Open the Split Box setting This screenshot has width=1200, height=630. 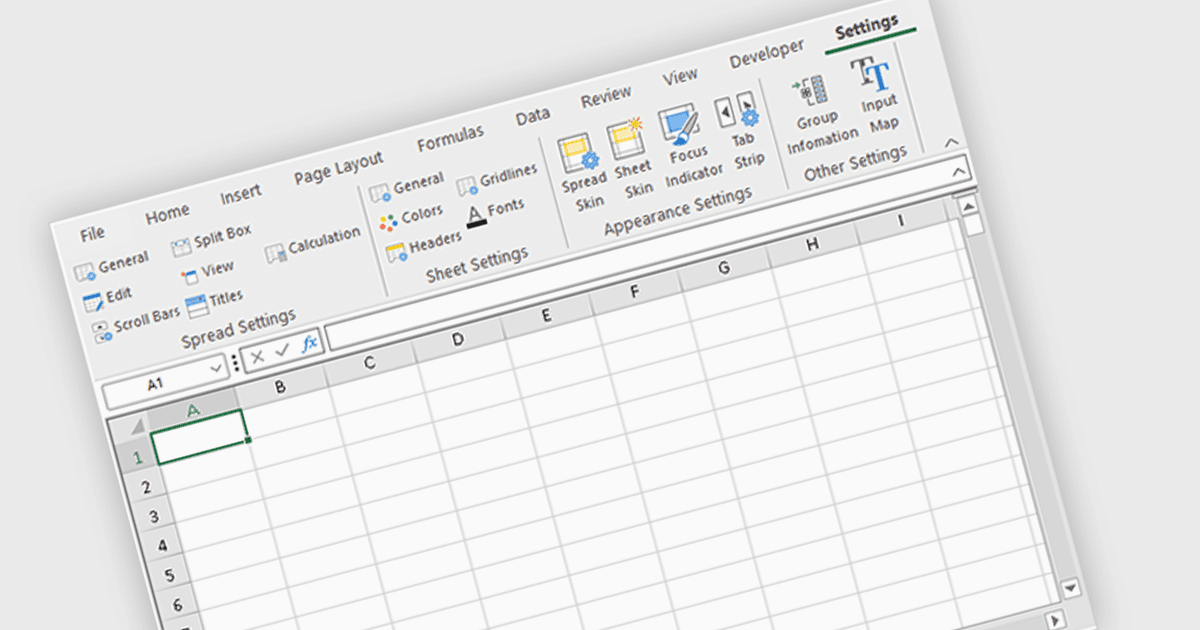[211, 238]
